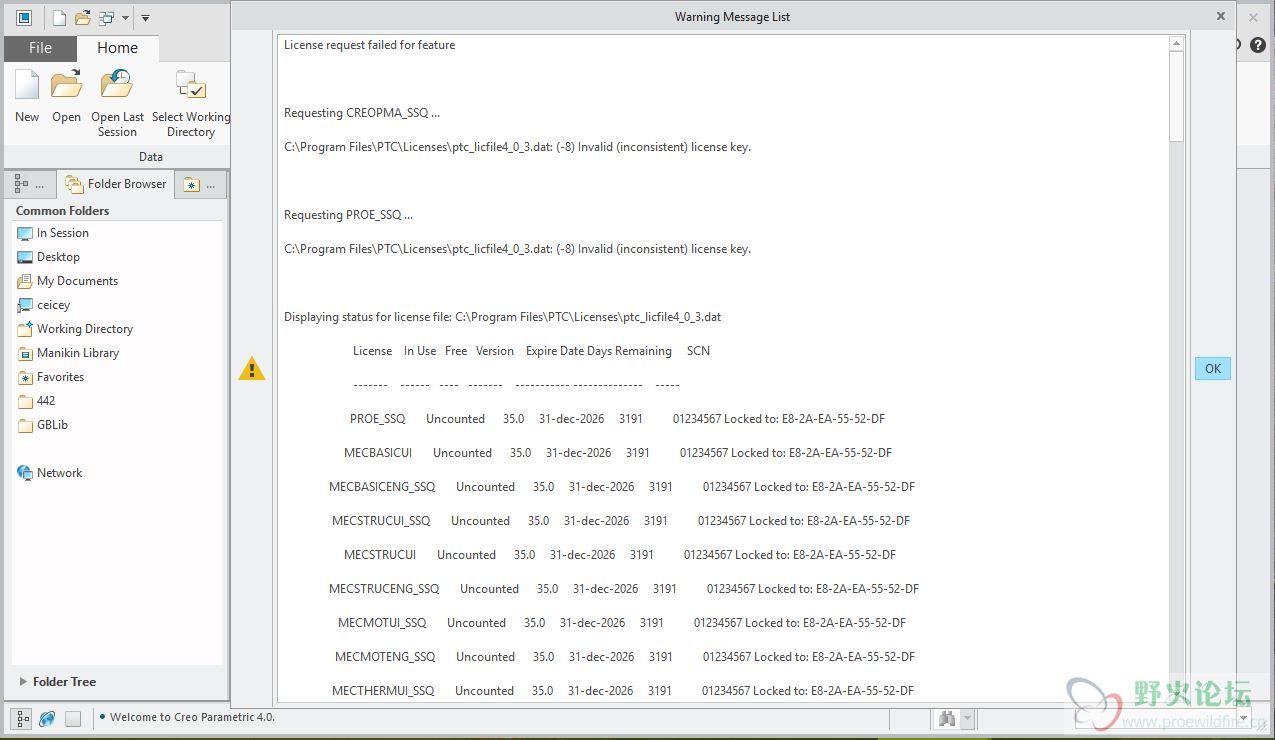Click 'License request failed for feature' text
Image resolution: width=1275 pixels, height=740 pixels.
coord(369,45)
